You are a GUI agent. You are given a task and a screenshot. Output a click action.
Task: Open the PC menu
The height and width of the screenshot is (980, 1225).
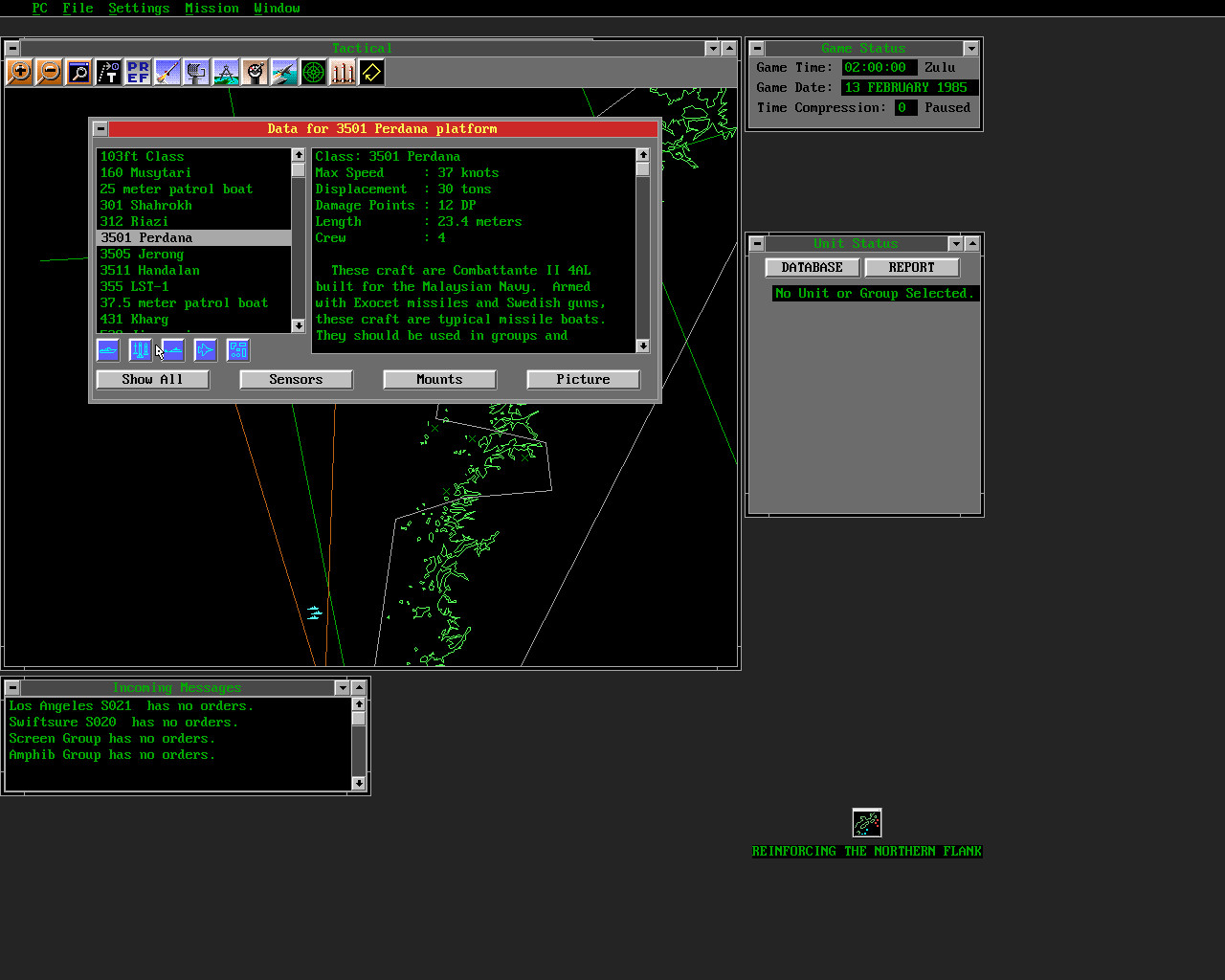coord(39,8)
